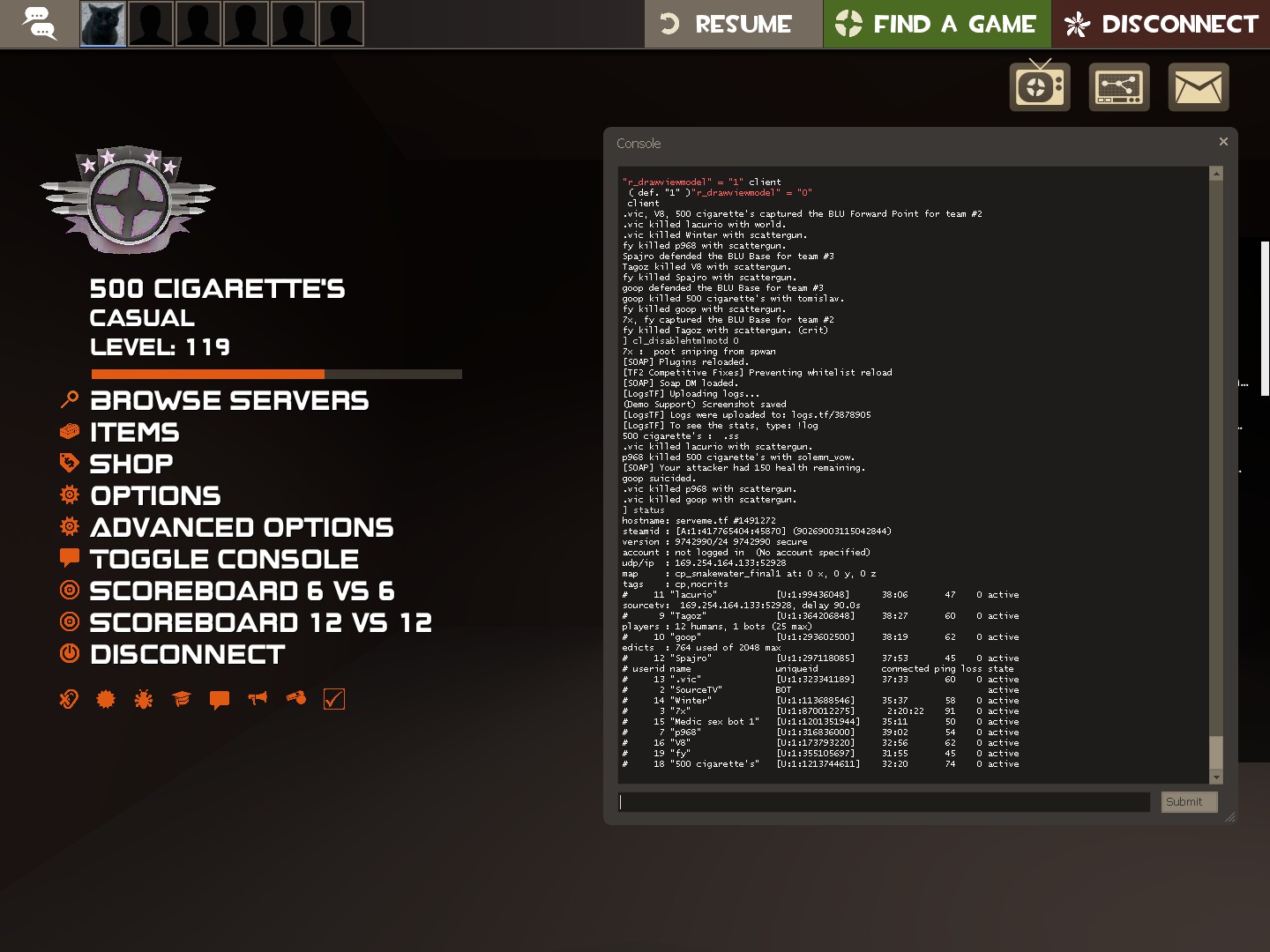Click the orange speech bubble commentary icon
Viewport: 1270px width, 952px height.
coord(220,700)
